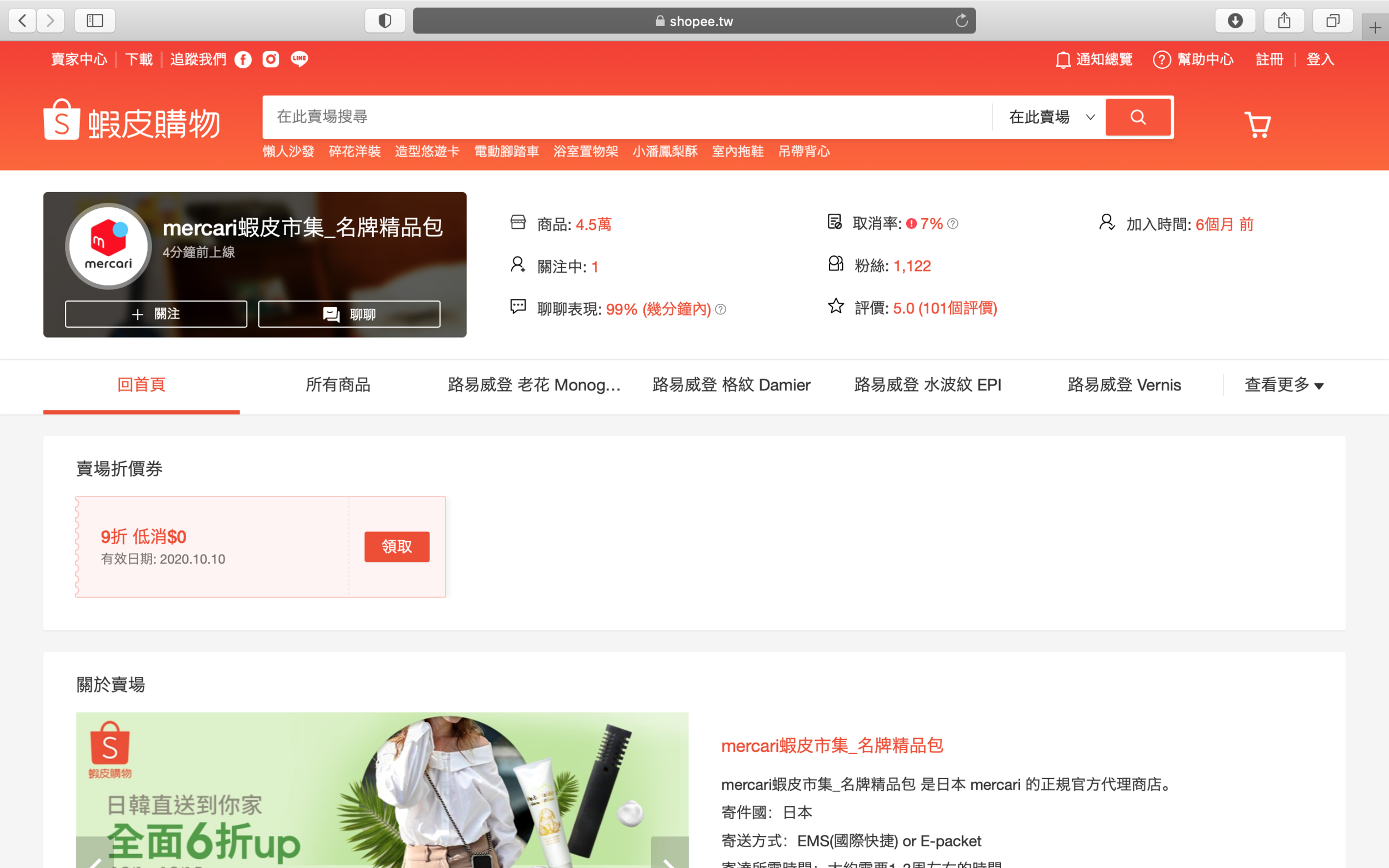Screen dimensions: 1389x868
Task: Open the help center question icon
Action: [x=1162, y=59]
